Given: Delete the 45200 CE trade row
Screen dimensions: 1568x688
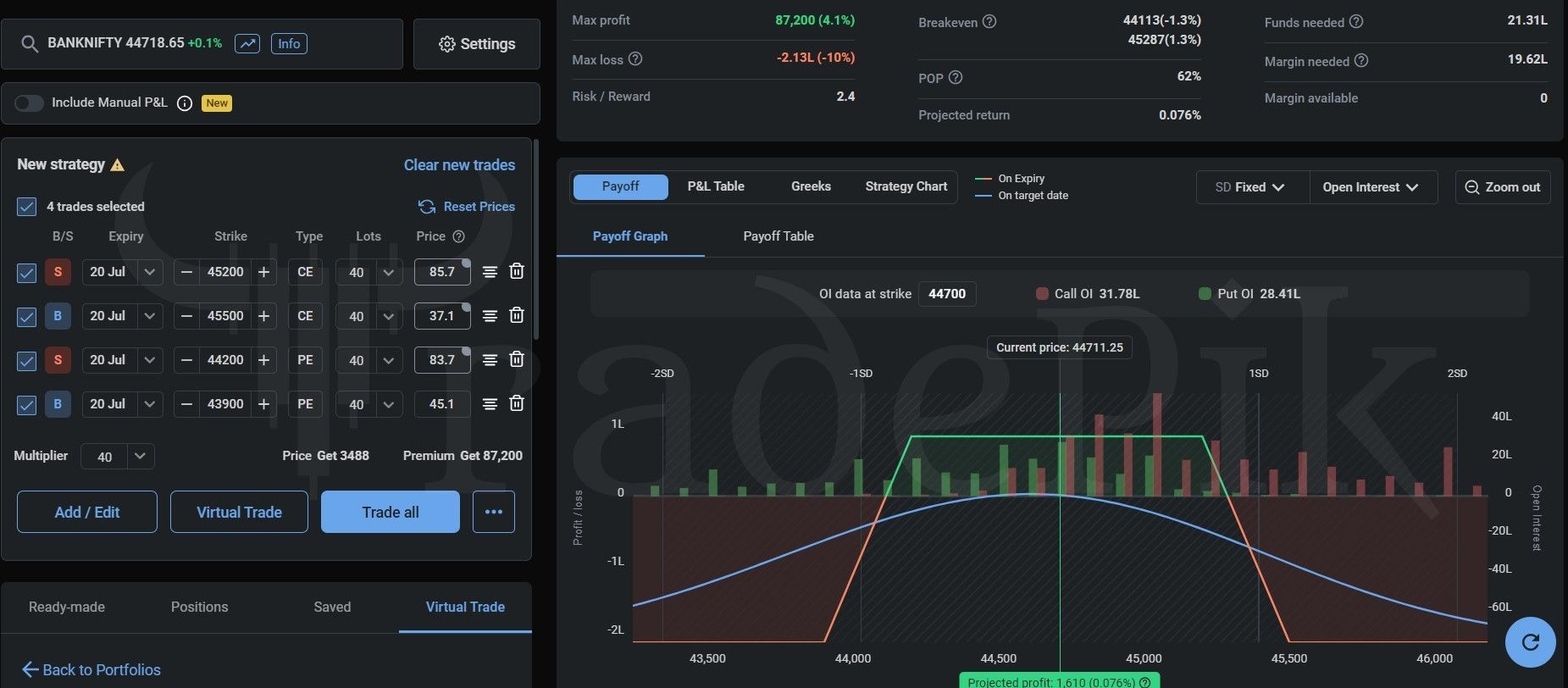Looking at the screenshot, I should click(x=516, y=271).
